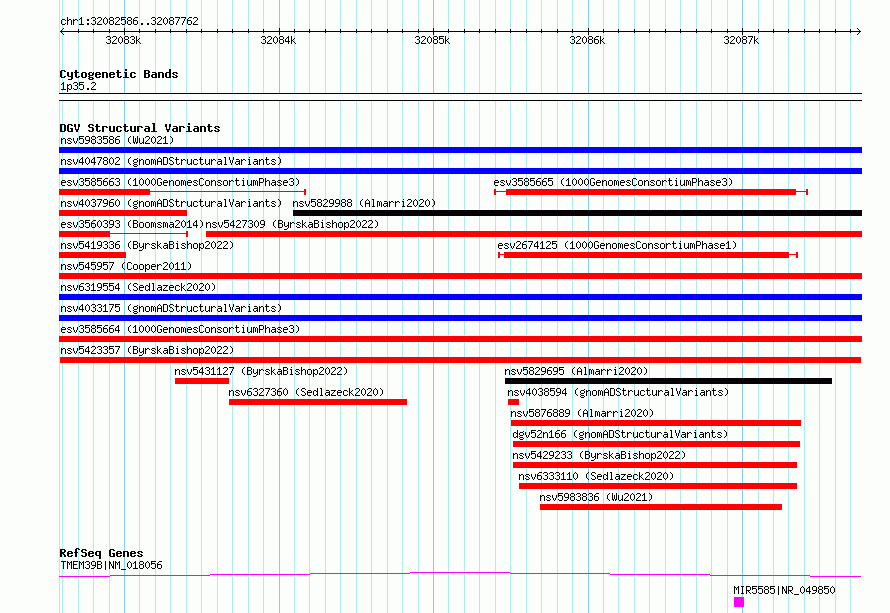This screenshot has width=890, height=613.
Task: Click the nsv5423357 (ByrskaBishop2022) red bar
Action: [460, 360]
